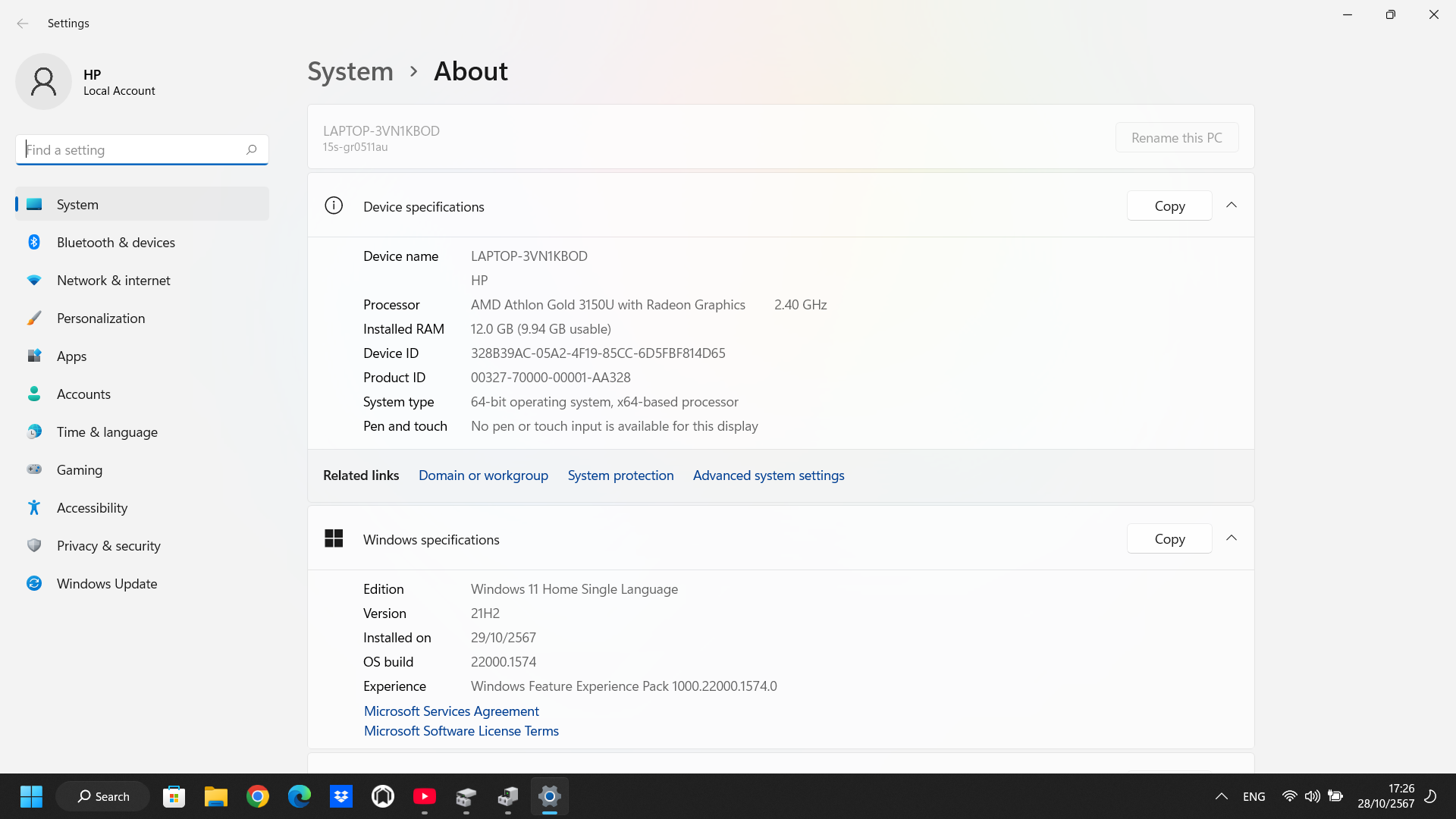Open Microsoft Services Agreement link
Image resolution: width=1456 pixels, height=819 pixels.
(x=451, y=711)
